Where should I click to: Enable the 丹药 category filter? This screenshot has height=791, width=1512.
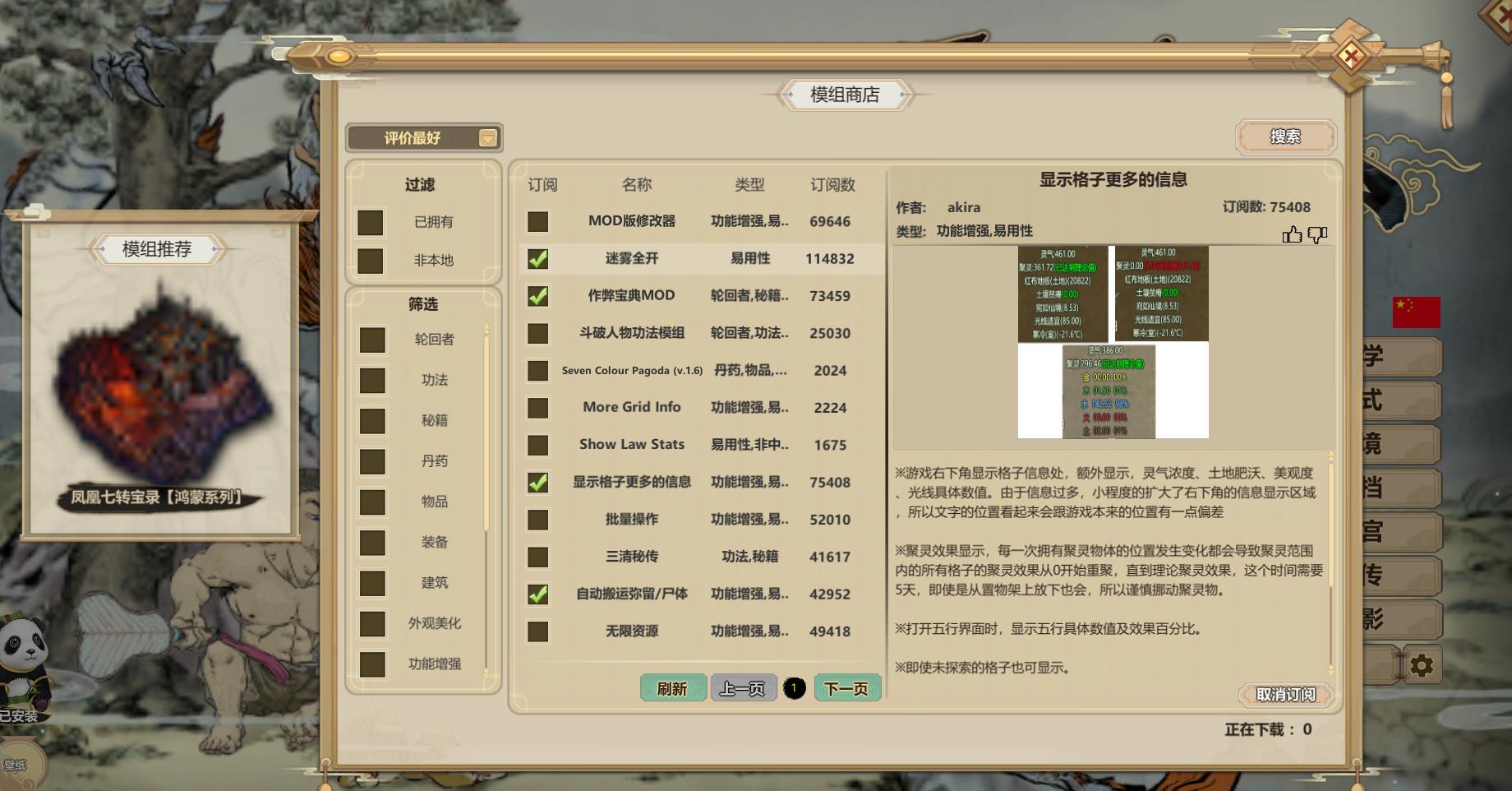coord(372,461)
